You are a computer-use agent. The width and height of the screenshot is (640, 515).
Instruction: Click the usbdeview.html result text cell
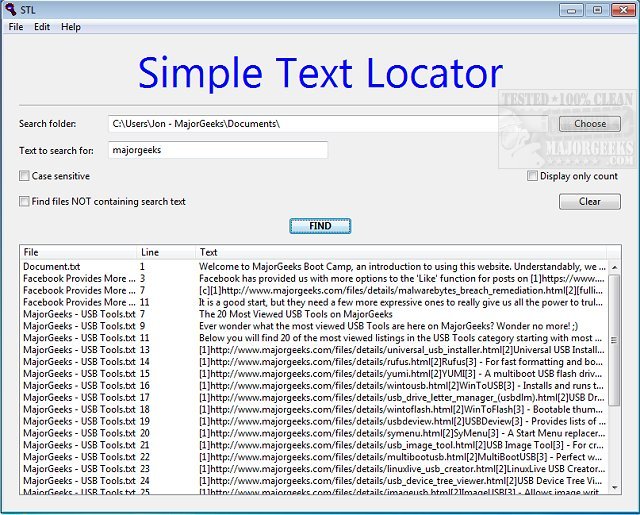tap(402, 421)
